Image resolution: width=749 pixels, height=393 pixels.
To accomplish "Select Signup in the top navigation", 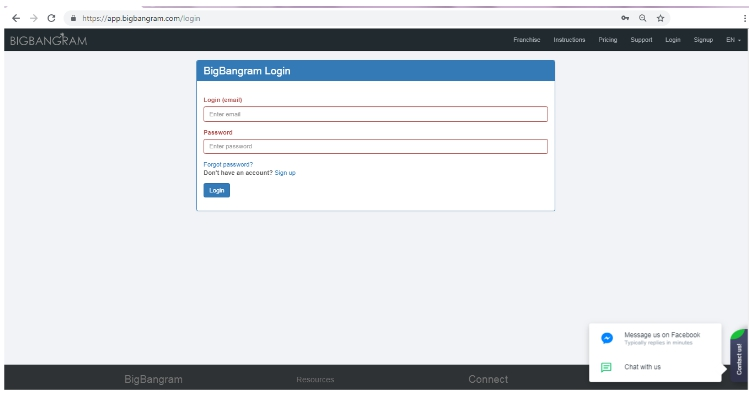I will 703,40.
